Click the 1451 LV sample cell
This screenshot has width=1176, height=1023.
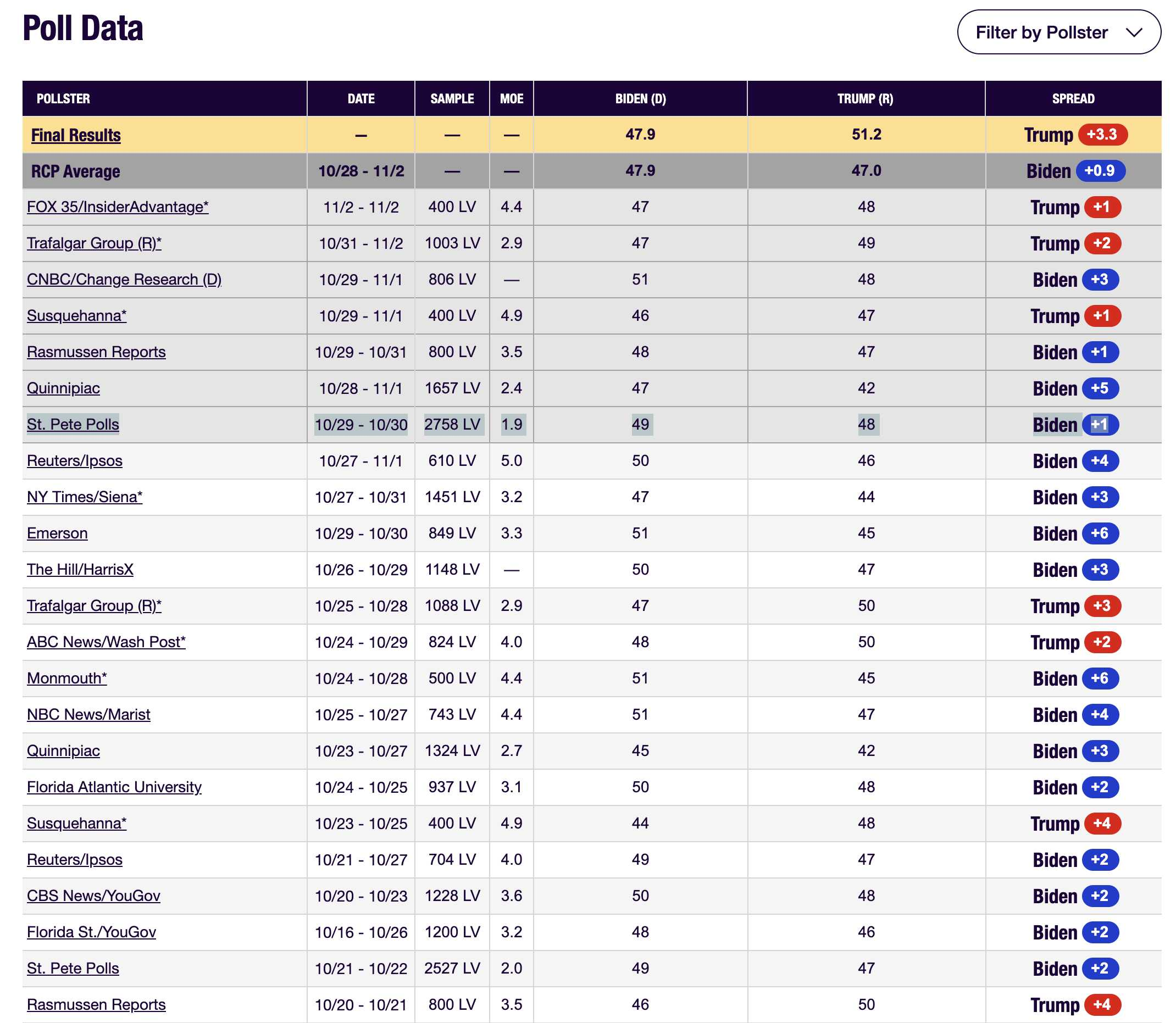coord(452,497)
